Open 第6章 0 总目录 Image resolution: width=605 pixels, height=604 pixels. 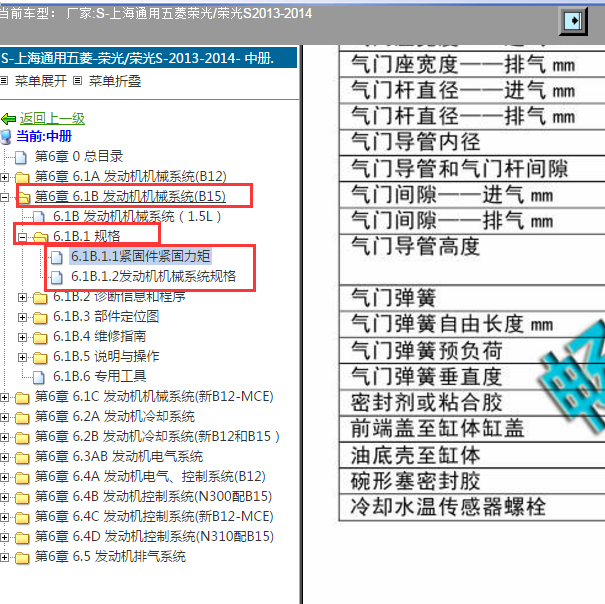pyautogui.click(x=79, y=156)
